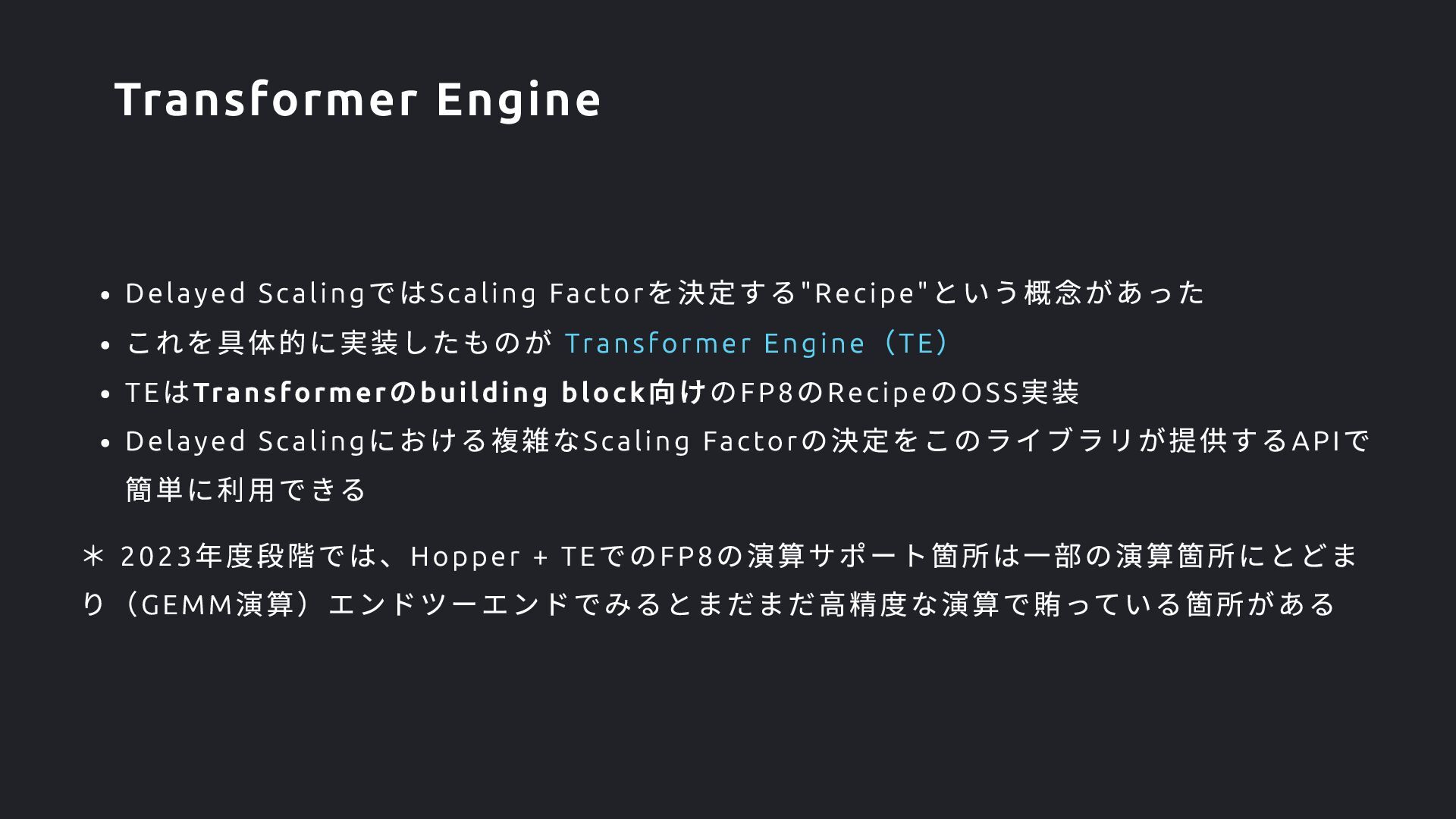Open the Transformer Engine (TE) link
The height and width of the screenshot is (819, 1456).
(756, 343)
